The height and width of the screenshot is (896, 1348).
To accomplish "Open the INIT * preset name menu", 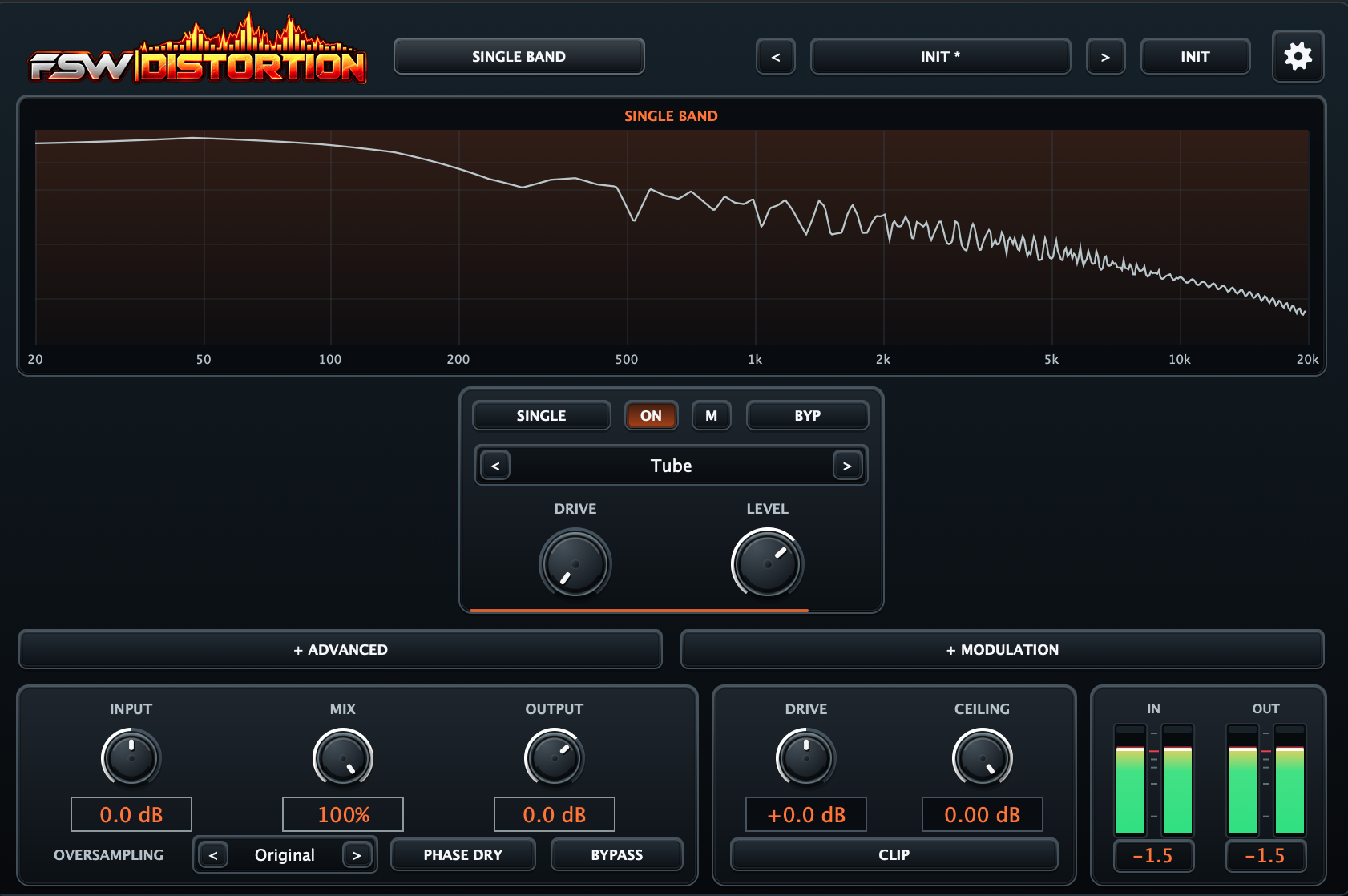I will tap(940, 56).
